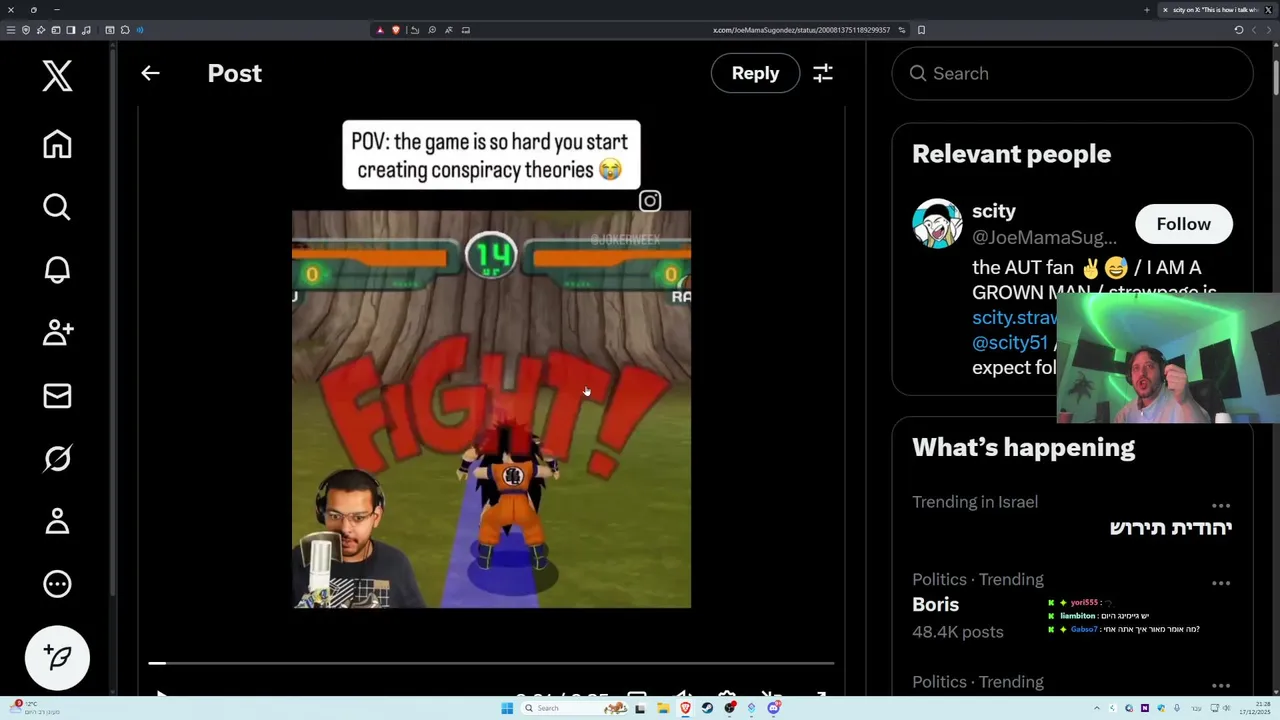Compose new post with feather button
This screenshot has height=720, width=1280.
[57, 658]
